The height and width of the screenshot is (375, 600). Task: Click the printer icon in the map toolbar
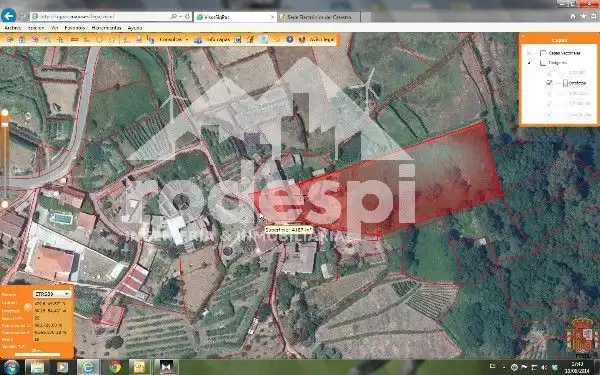pos(139,40)
